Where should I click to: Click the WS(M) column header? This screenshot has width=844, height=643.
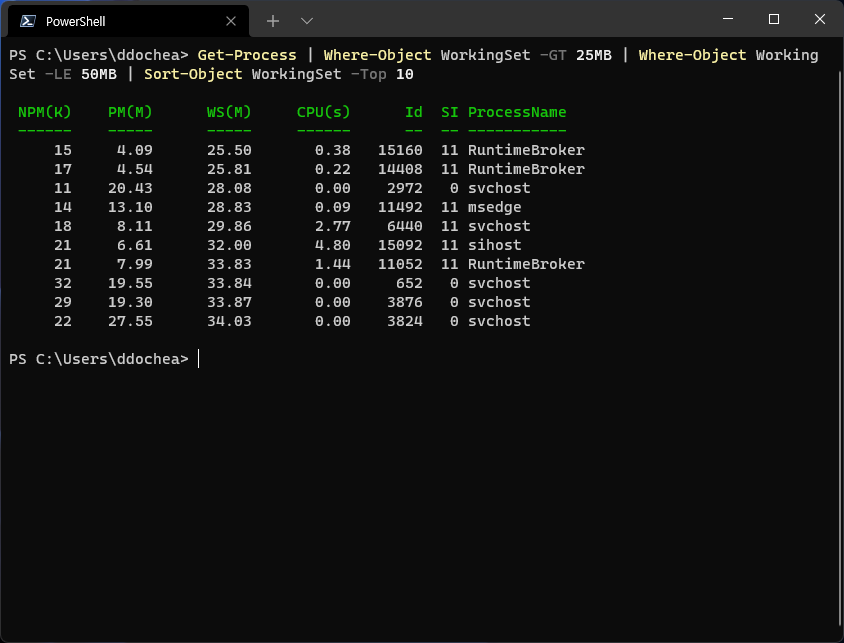tap(229, 112)
